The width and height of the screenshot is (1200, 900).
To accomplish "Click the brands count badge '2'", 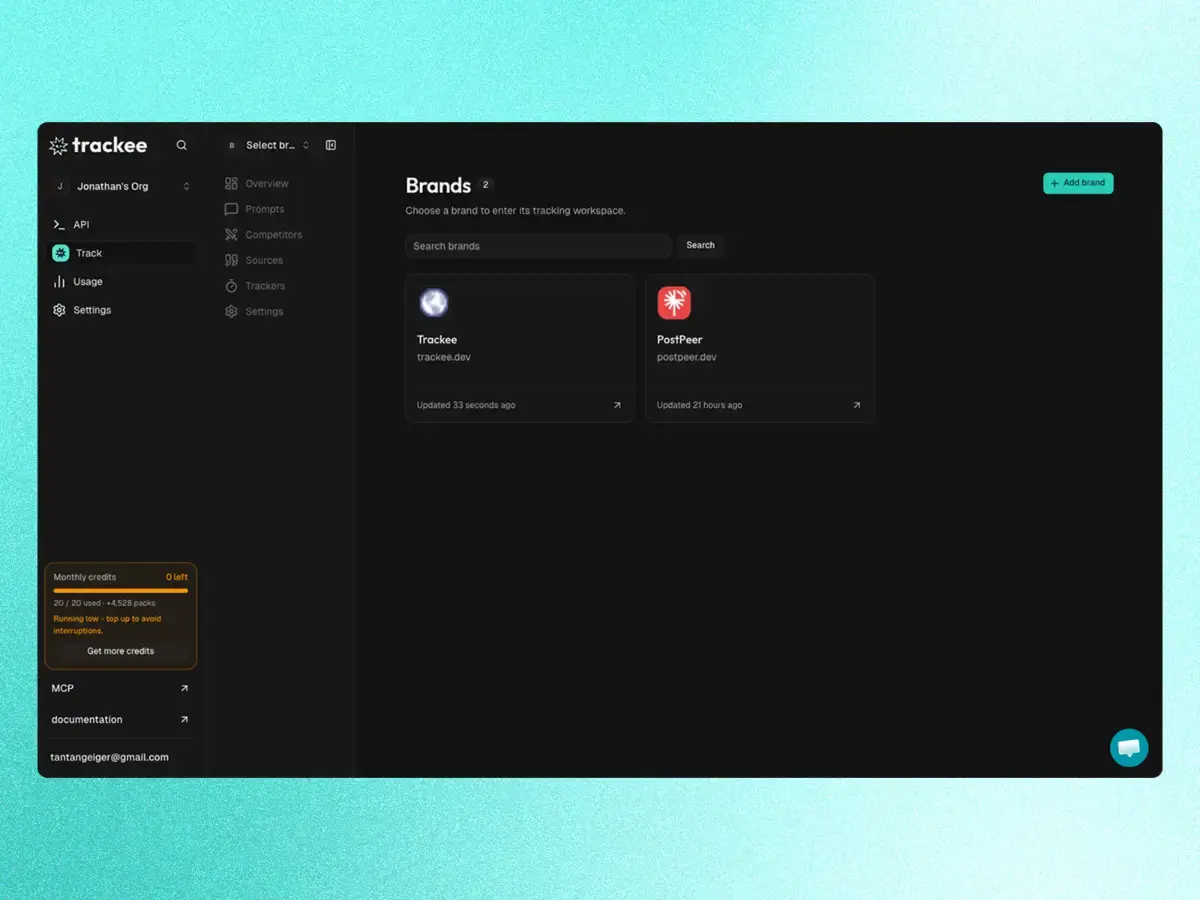I will coord(485,184).
